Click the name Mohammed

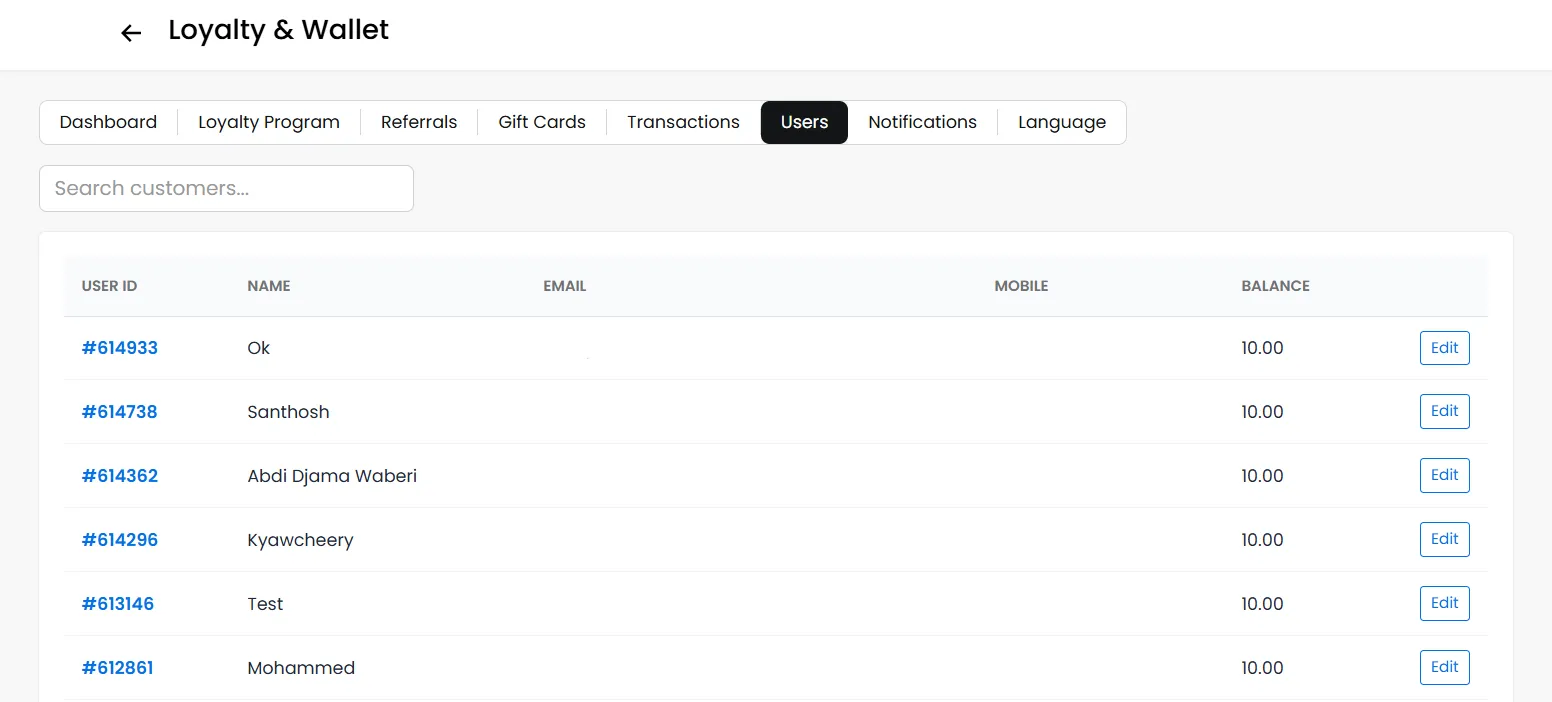(301, 668)
